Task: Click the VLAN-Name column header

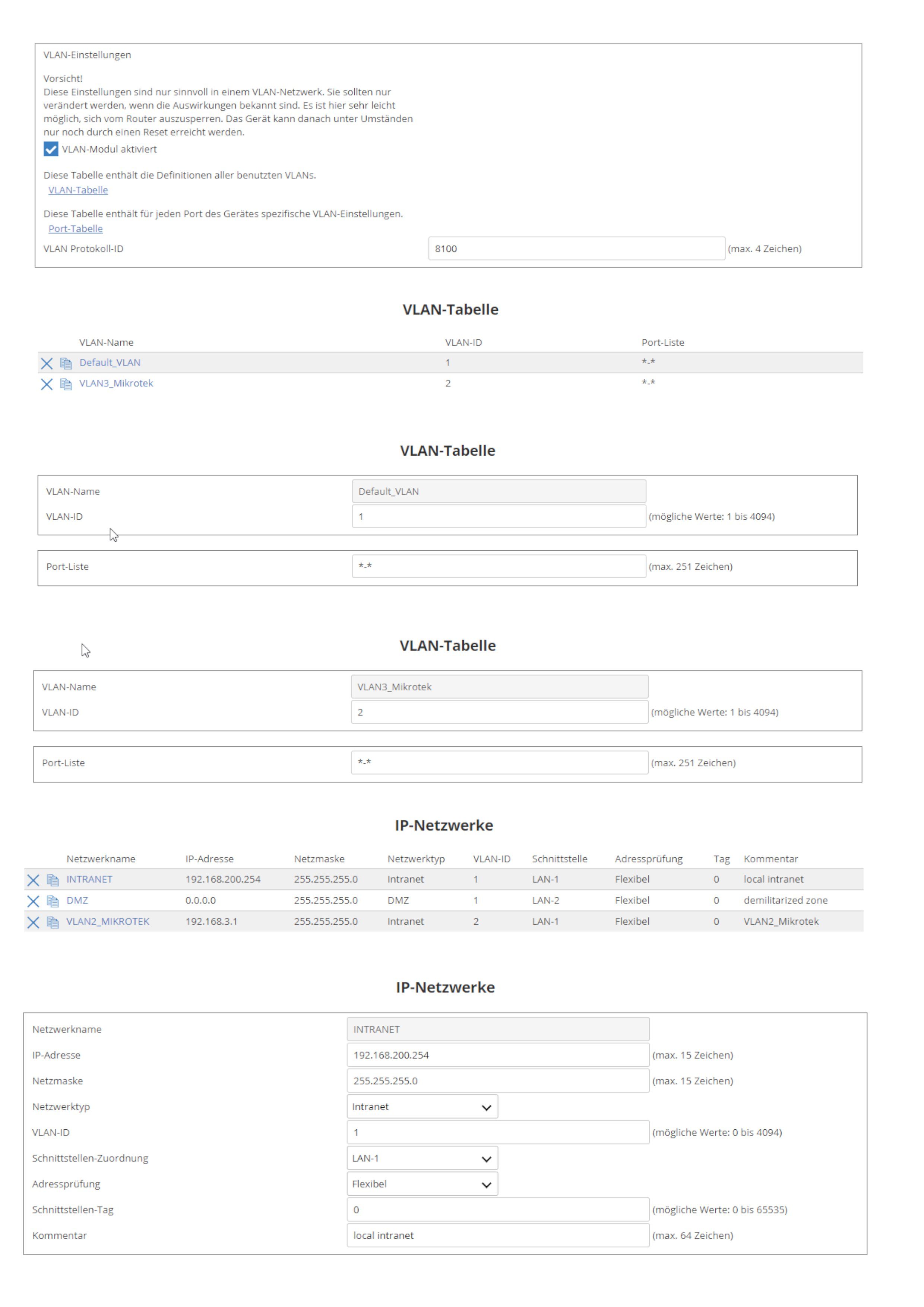Action: tap(107, 343)
